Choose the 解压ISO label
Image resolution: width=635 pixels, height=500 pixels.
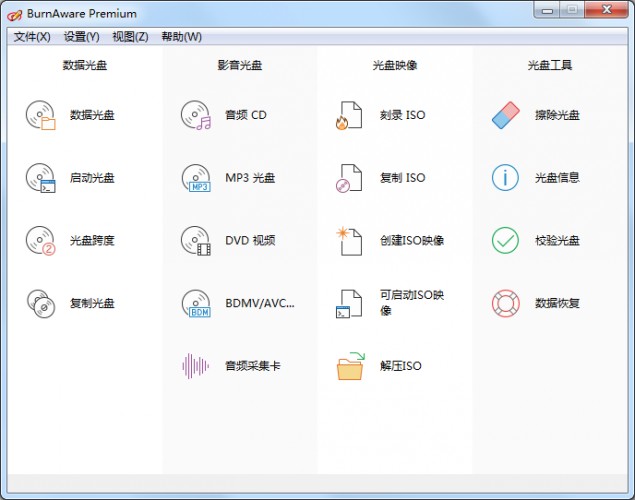[401, 366]
